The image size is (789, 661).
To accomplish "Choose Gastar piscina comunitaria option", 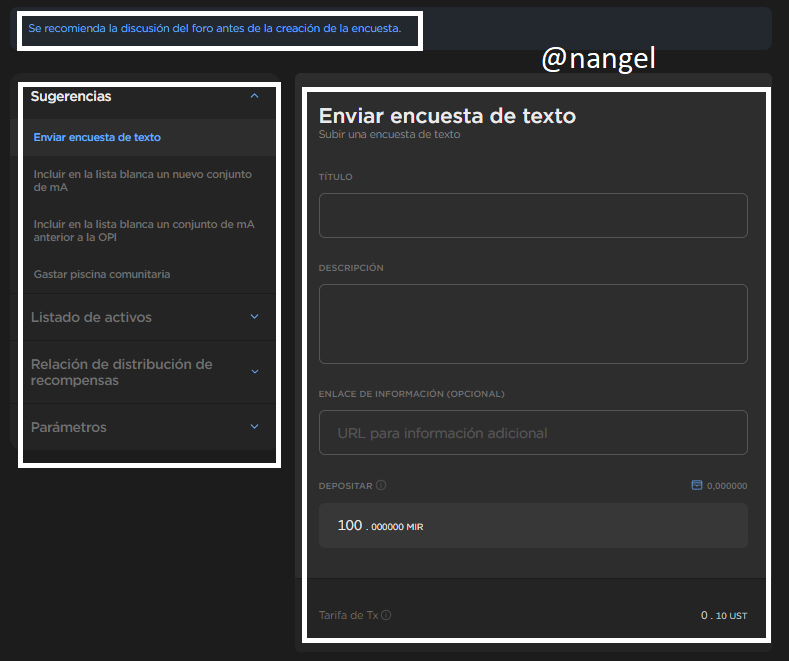I will [102, 274].
